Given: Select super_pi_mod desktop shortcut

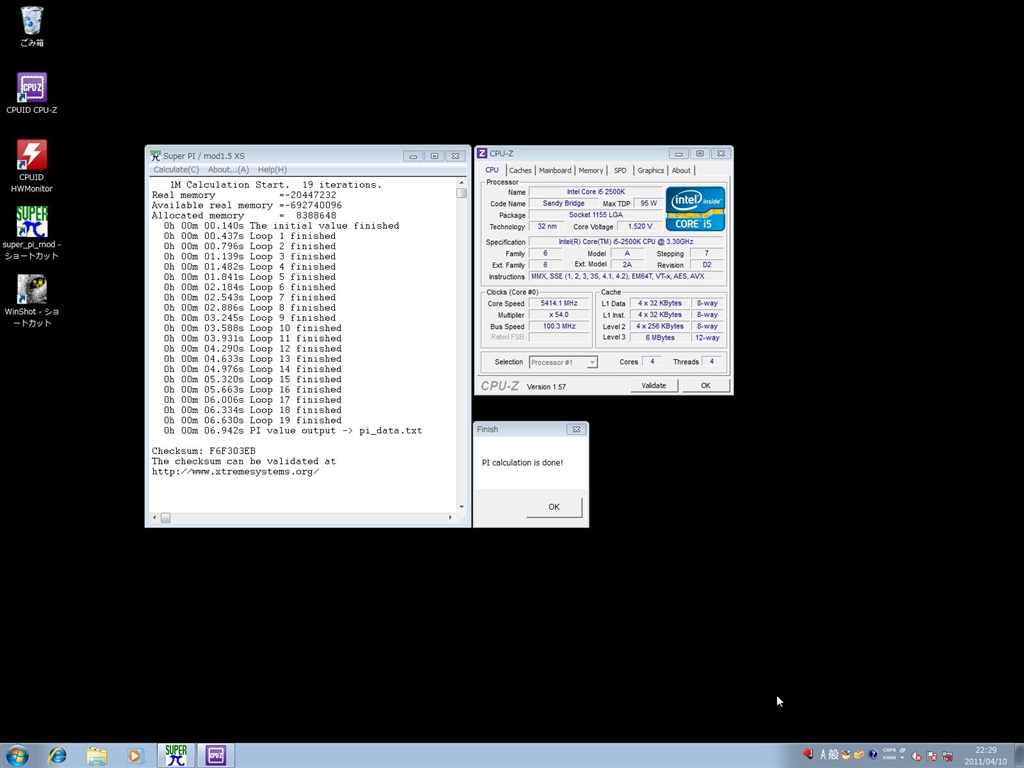Looking at the screenshot, I should [31, 233].
